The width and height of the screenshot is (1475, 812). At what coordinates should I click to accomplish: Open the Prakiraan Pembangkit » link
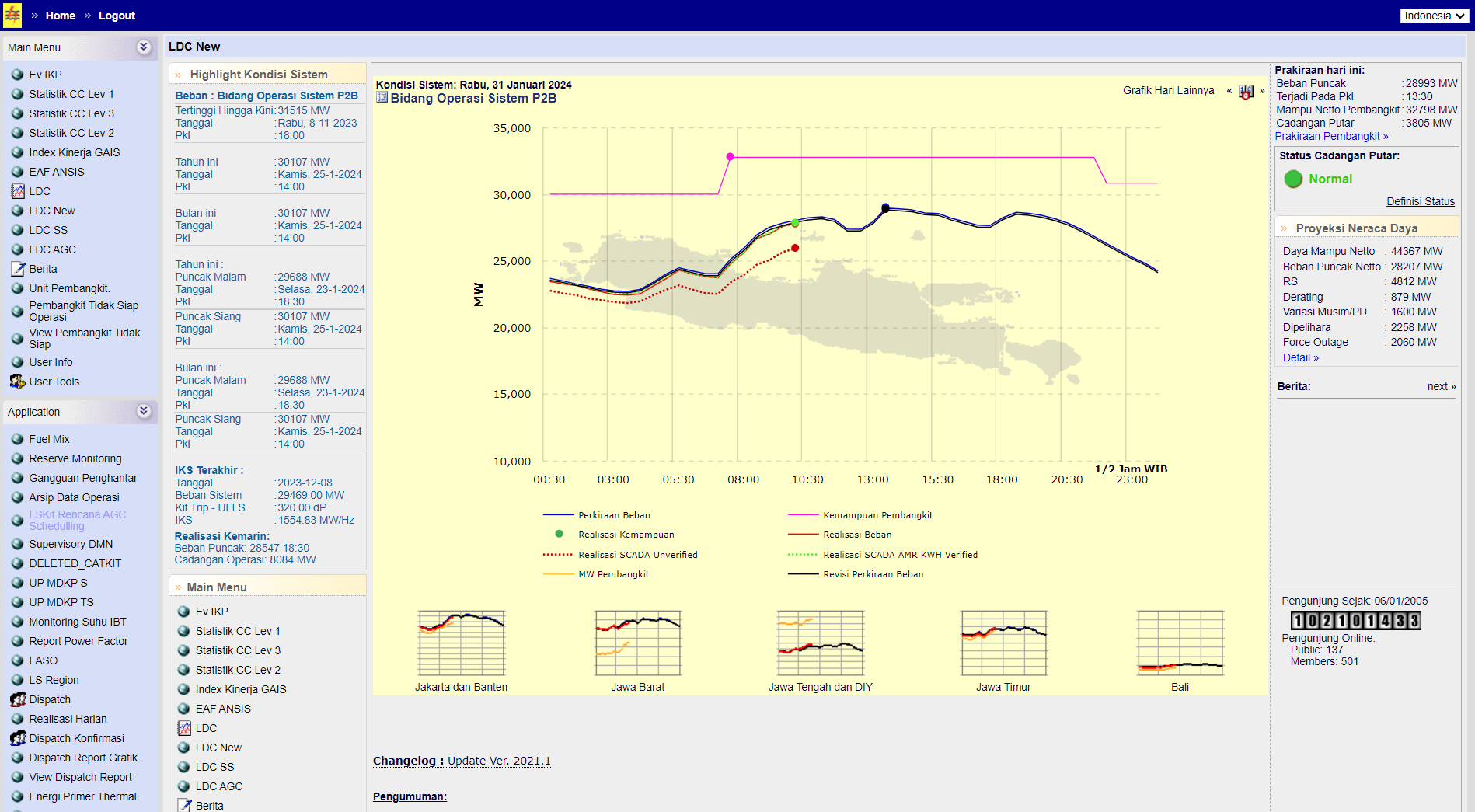tap(1331, 136)
